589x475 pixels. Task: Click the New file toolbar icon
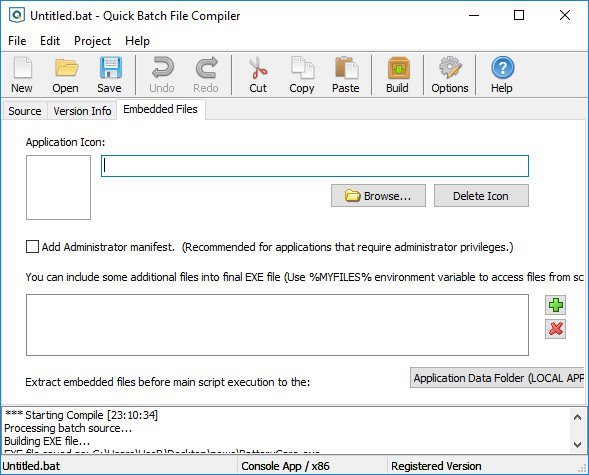(x=22, y=75)
